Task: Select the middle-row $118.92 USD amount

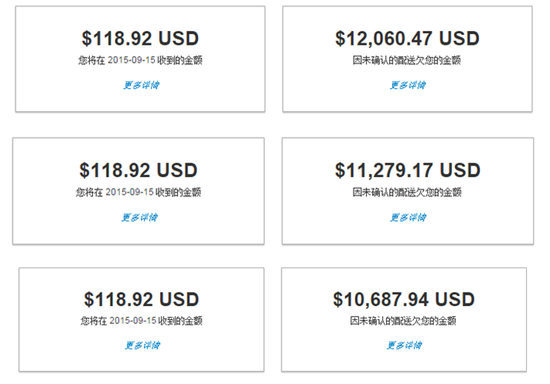Action: (139, 170)
